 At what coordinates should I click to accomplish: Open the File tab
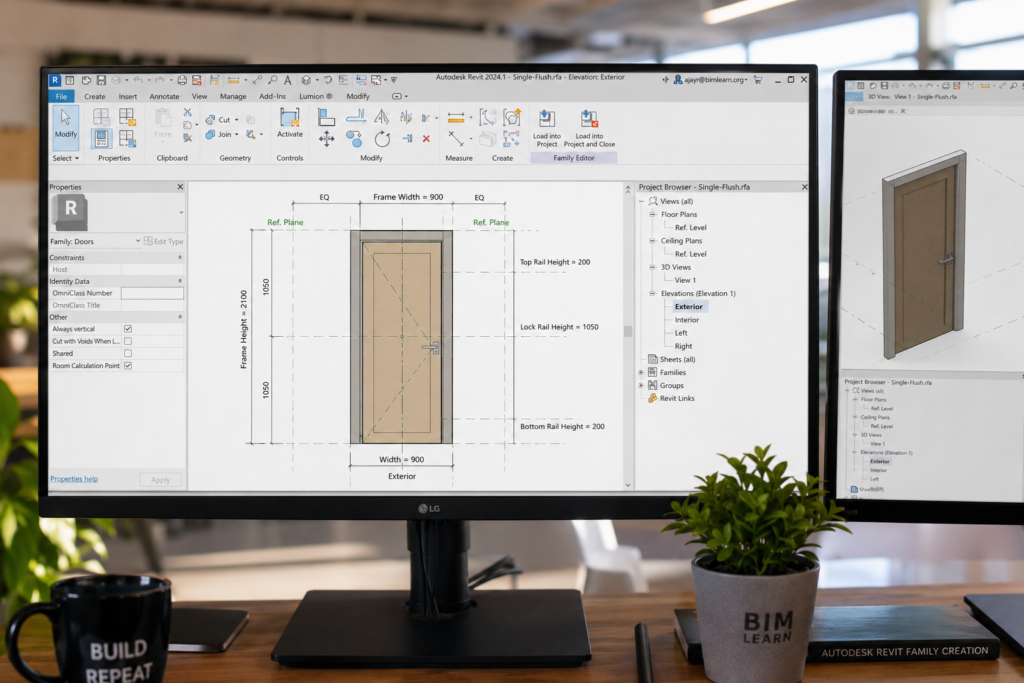coord(61,96)
